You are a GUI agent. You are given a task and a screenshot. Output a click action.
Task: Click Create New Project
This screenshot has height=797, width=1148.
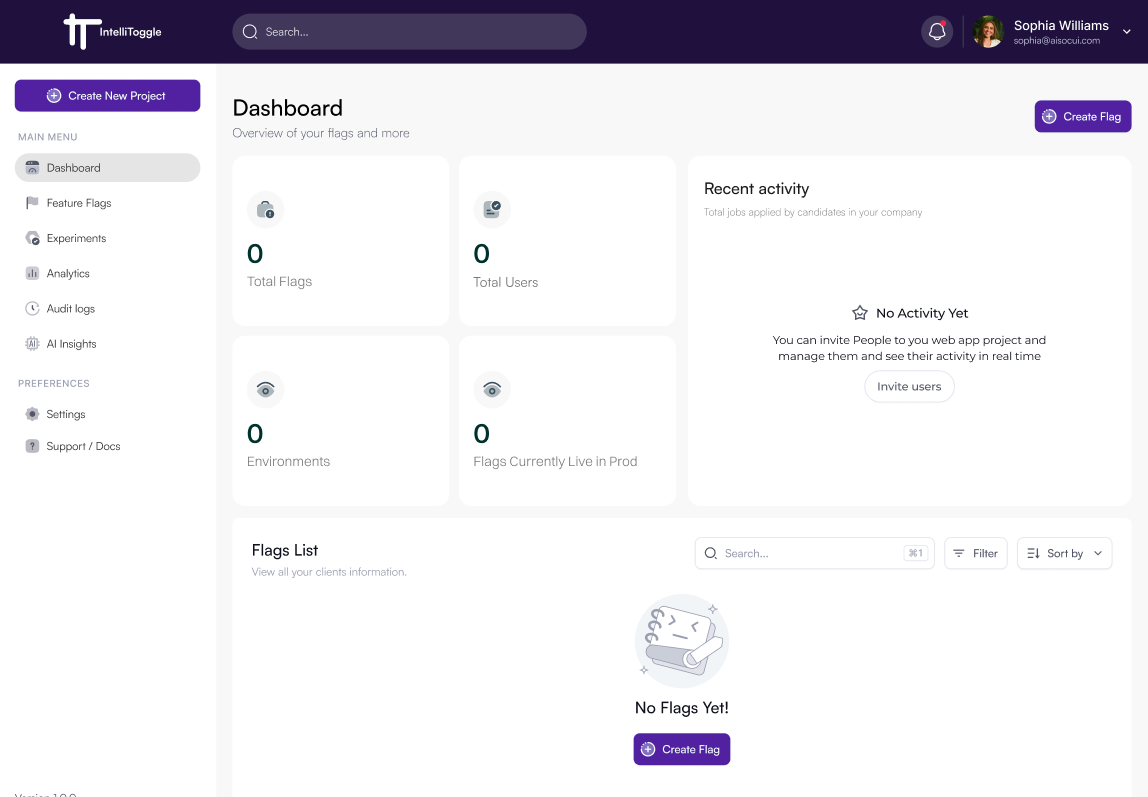[x=107, y=95]
